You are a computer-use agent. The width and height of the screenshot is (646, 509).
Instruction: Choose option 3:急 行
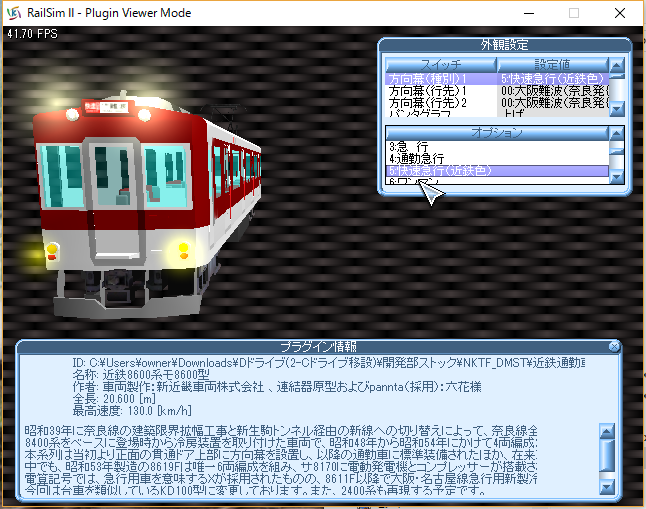coord(497,147)
